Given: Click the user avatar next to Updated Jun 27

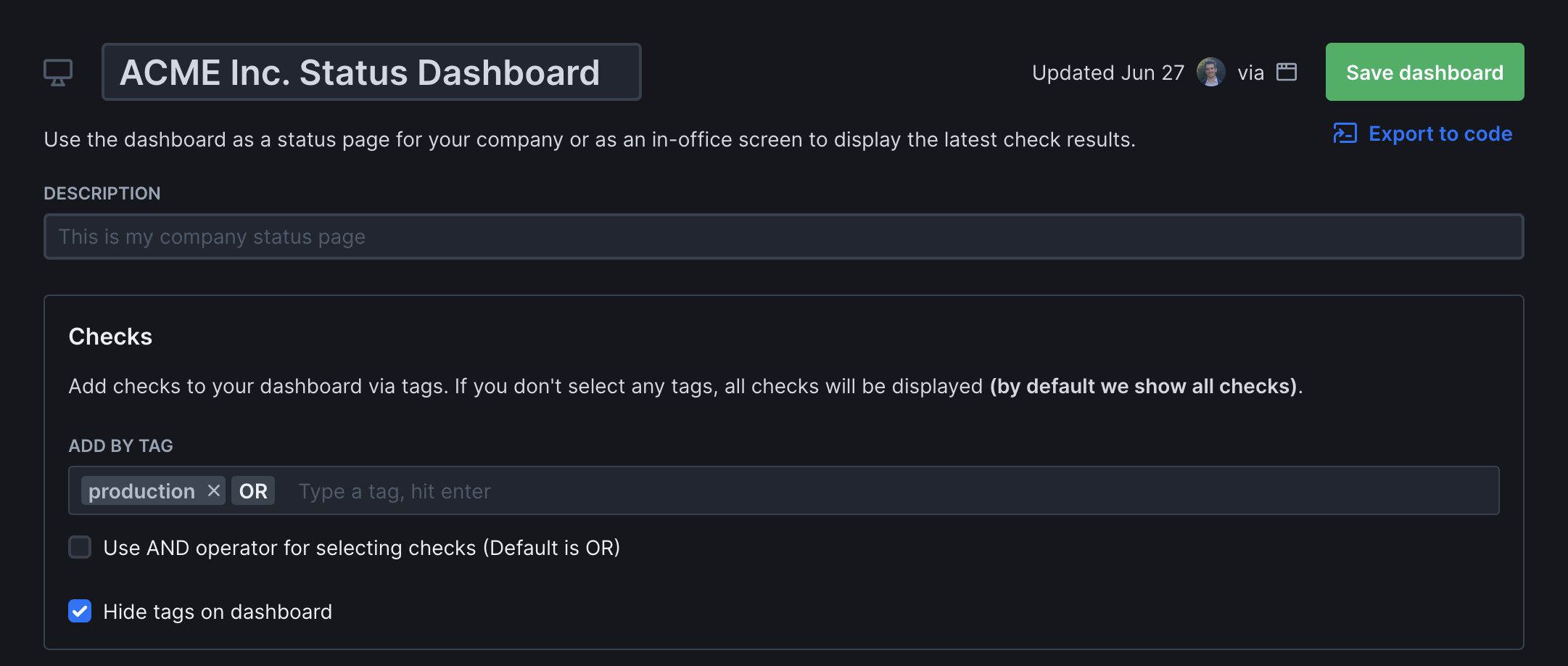Looking at the screenshot, I should pyautogui.click(x=1210, y=72).
